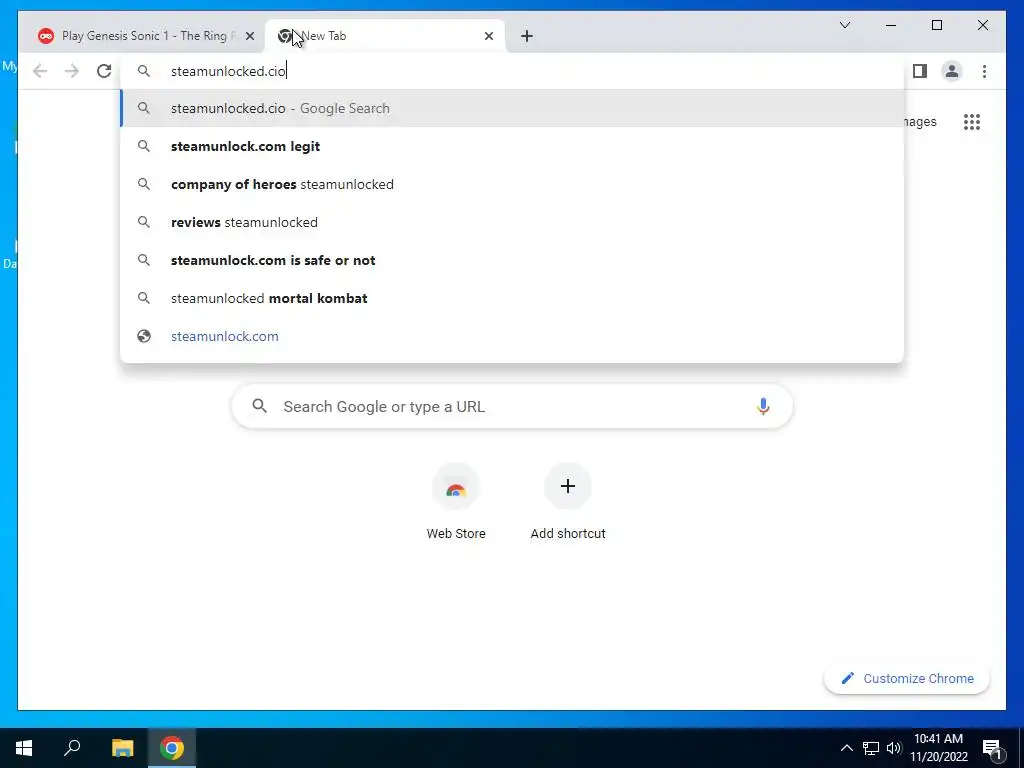
Task: Open a new tab with plus button
Action: coord(527,36)
